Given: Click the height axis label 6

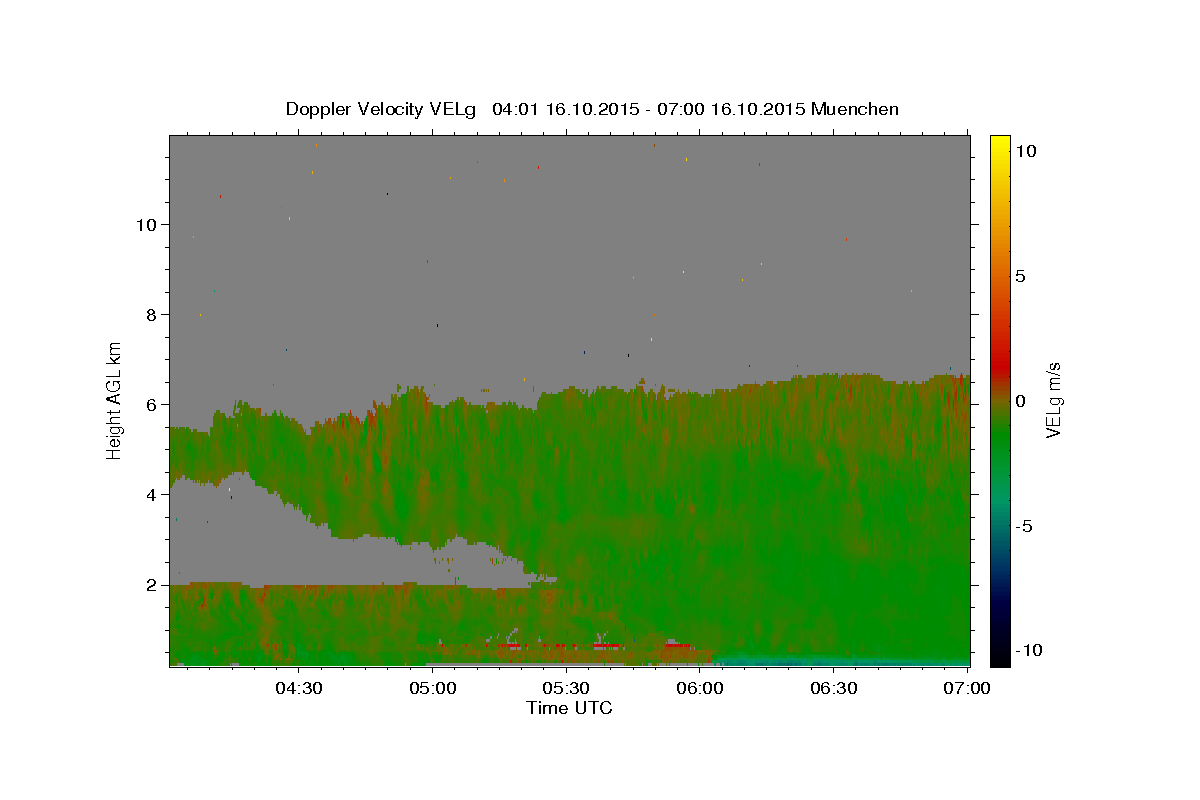Looking at the screenshot, I should tap(150, 404).
